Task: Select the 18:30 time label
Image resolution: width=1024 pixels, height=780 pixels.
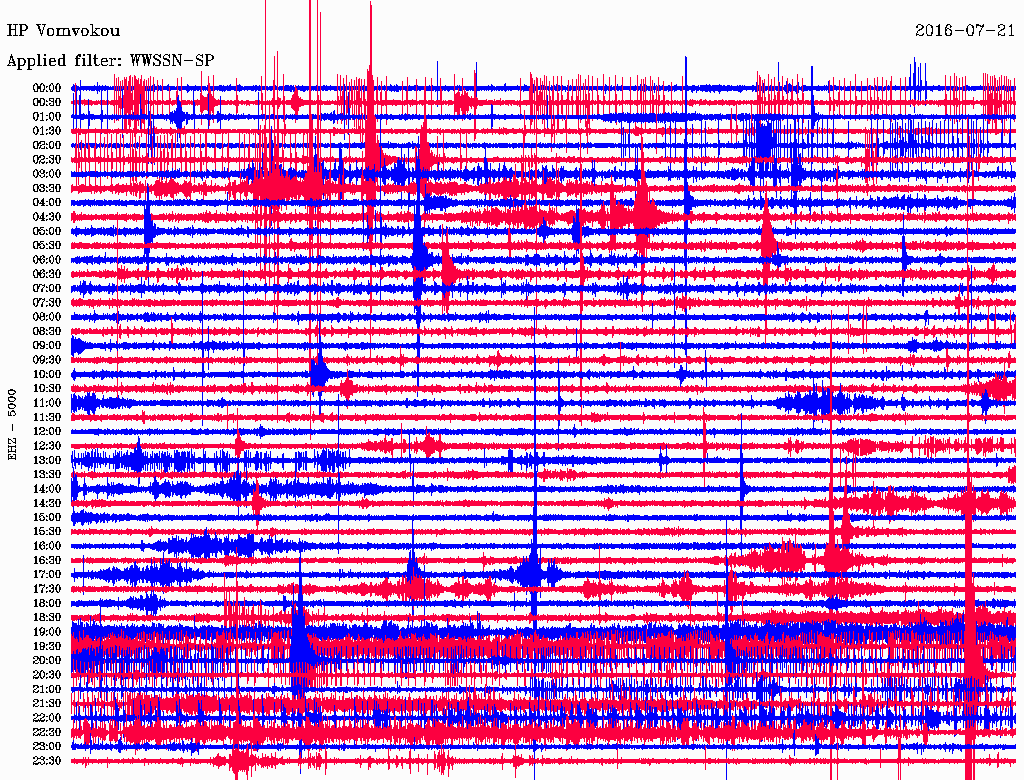Action: pos(47,617)
